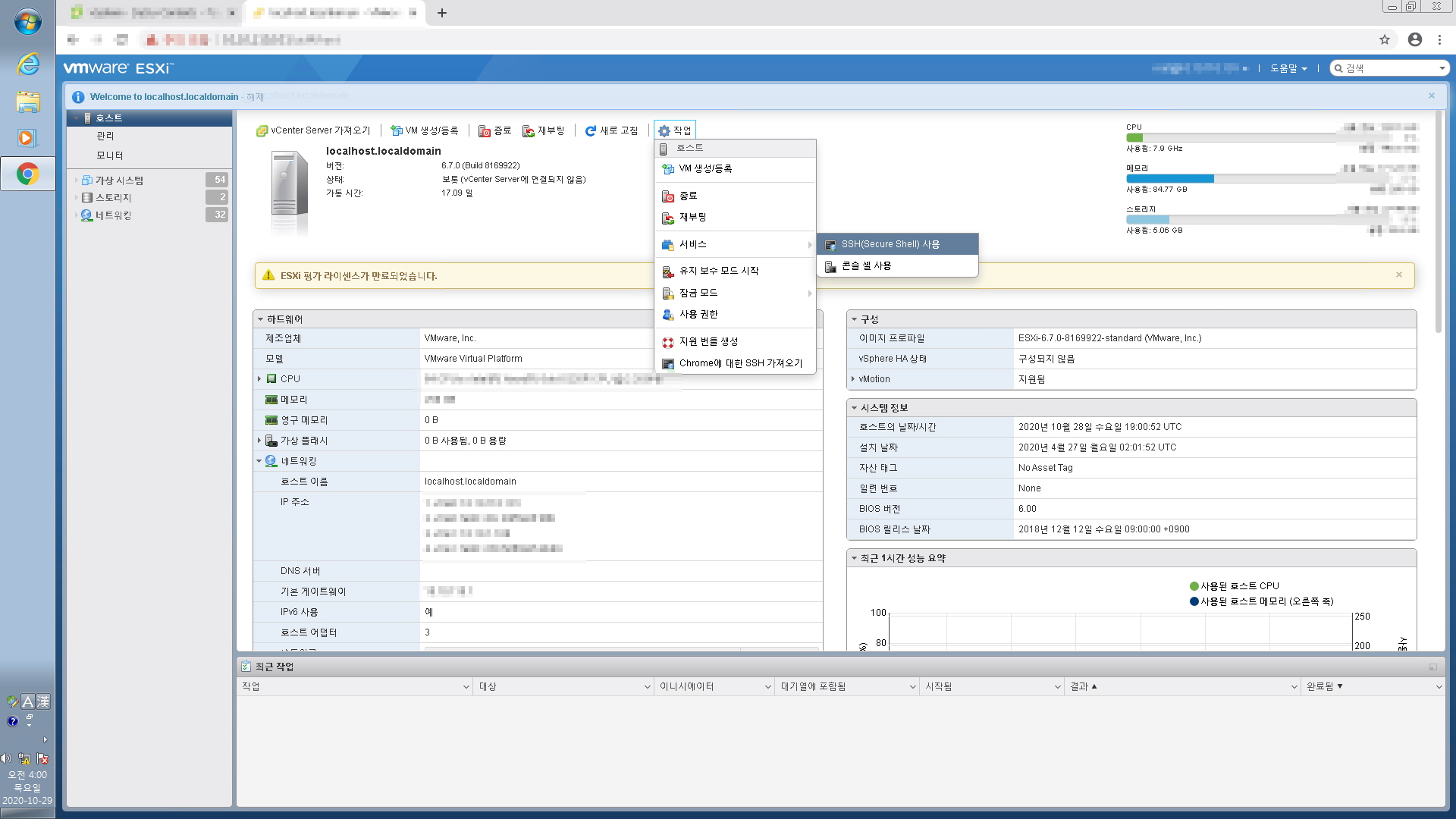Launch Internet Explorer from taskbar
This screenshot has width=1456, height=819.
[28, 64]
